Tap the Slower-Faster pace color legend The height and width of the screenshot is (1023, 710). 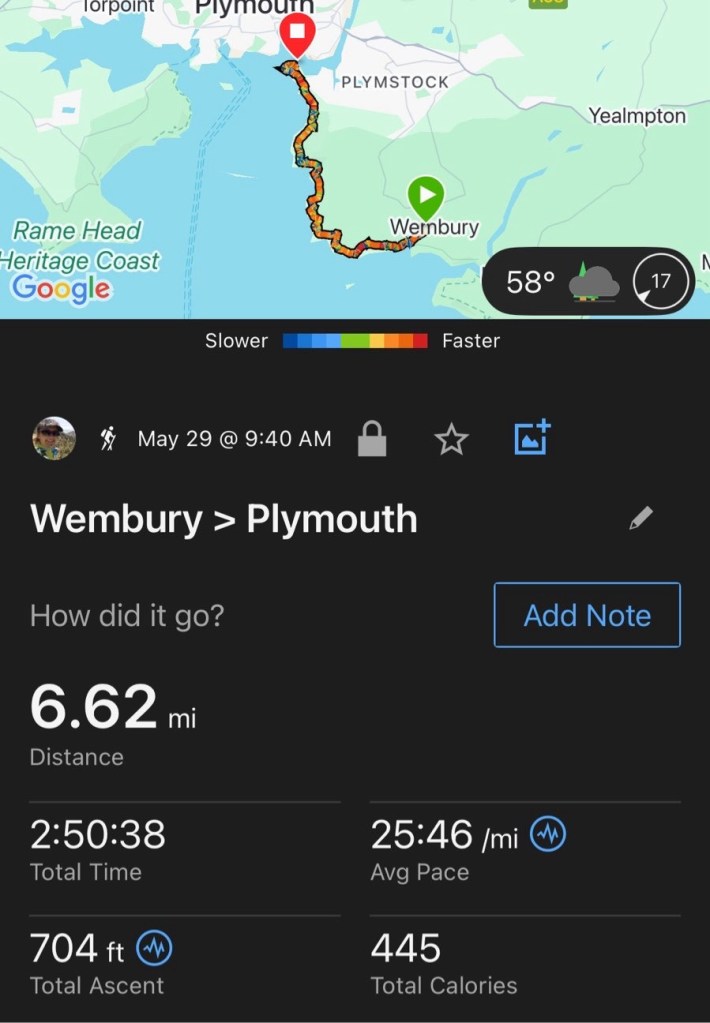pyautogui.click(x=355, y=341)
